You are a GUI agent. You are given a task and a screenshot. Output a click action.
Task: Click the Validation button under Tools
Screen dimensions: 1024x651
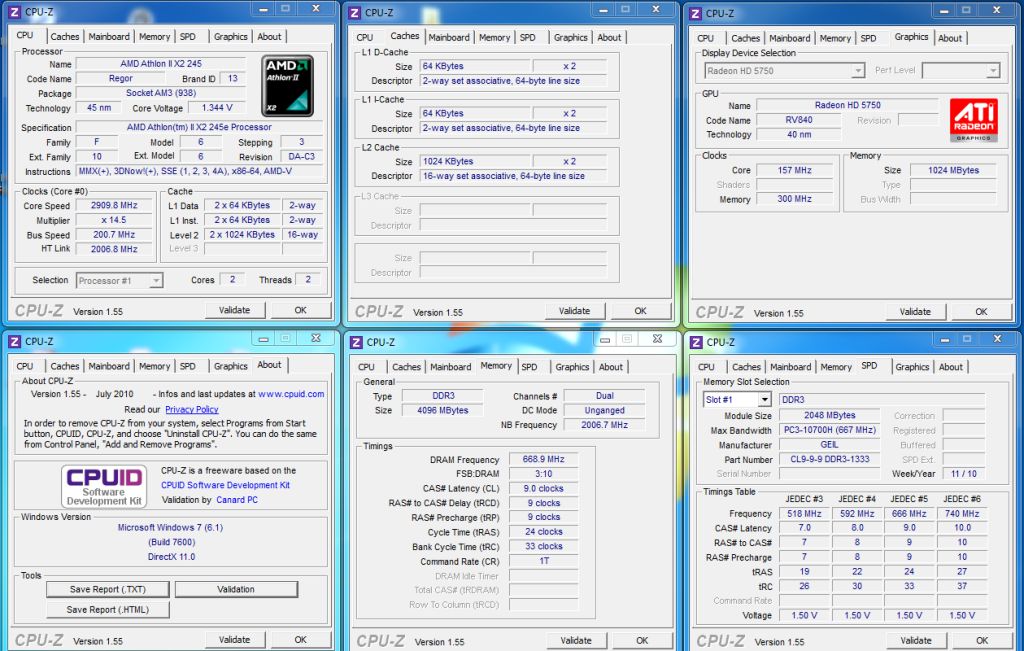[236, 589]
